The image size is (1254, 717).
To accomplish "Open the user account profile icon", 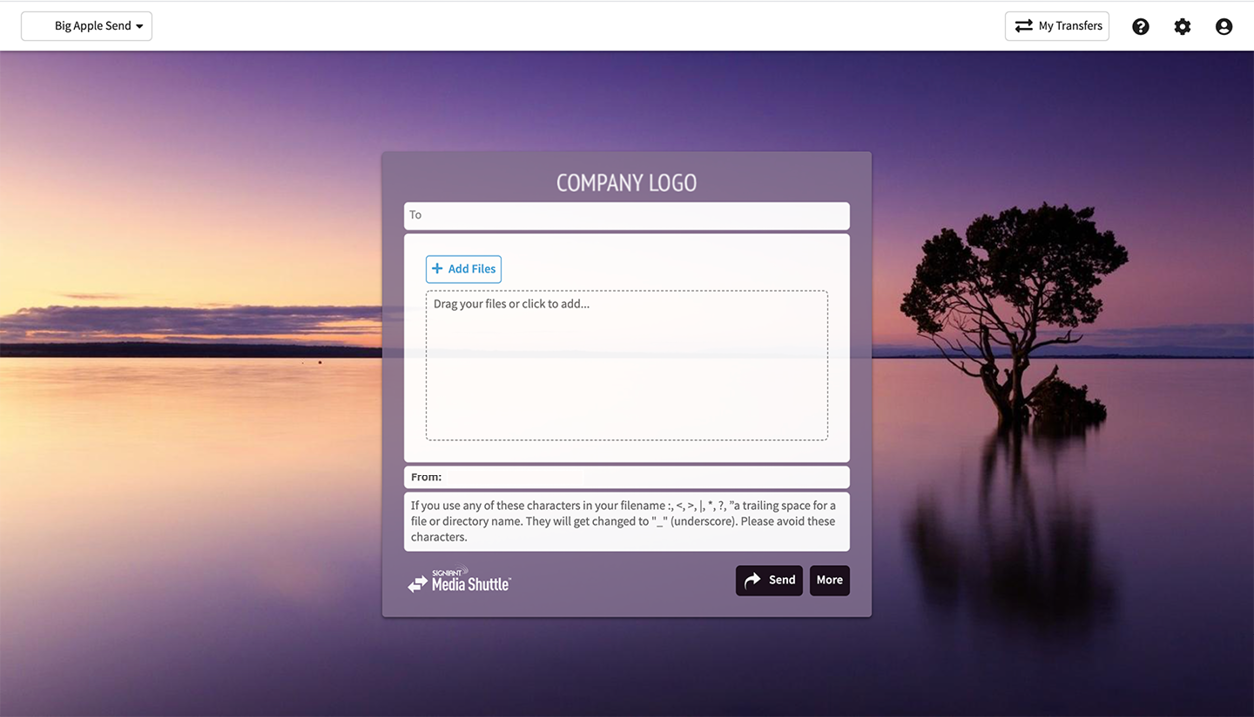I will (1223, 27).
